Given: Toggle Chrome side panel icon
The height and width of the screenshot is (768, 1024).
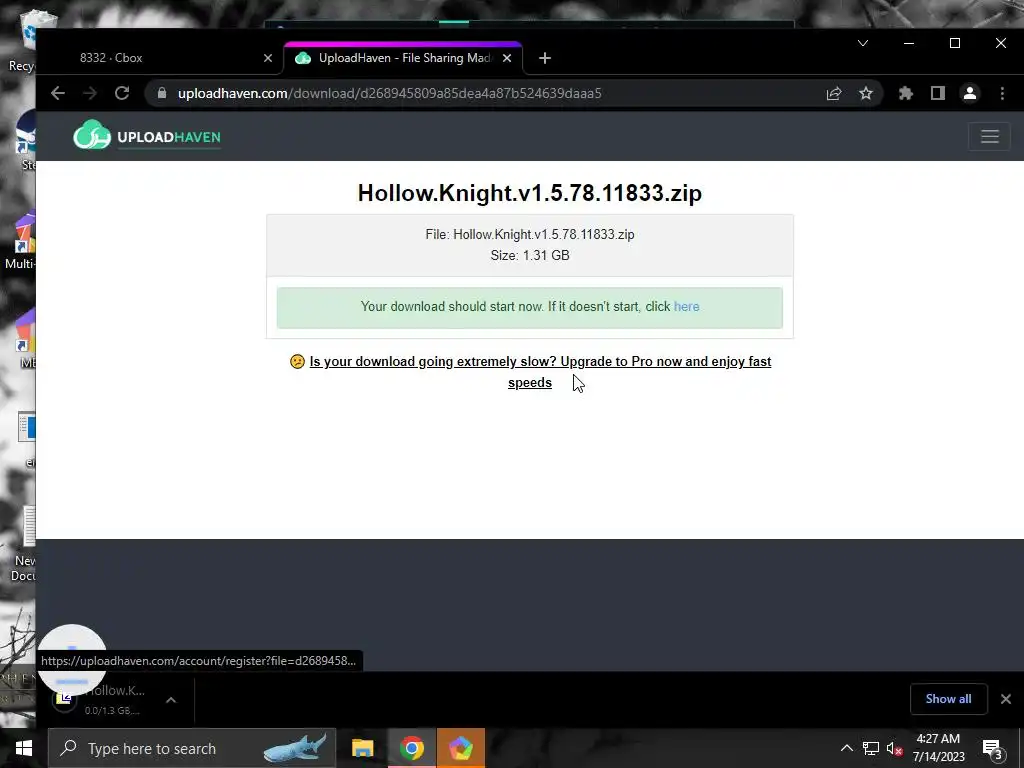Looking at the screenshot, I should (x=938, y=93).
